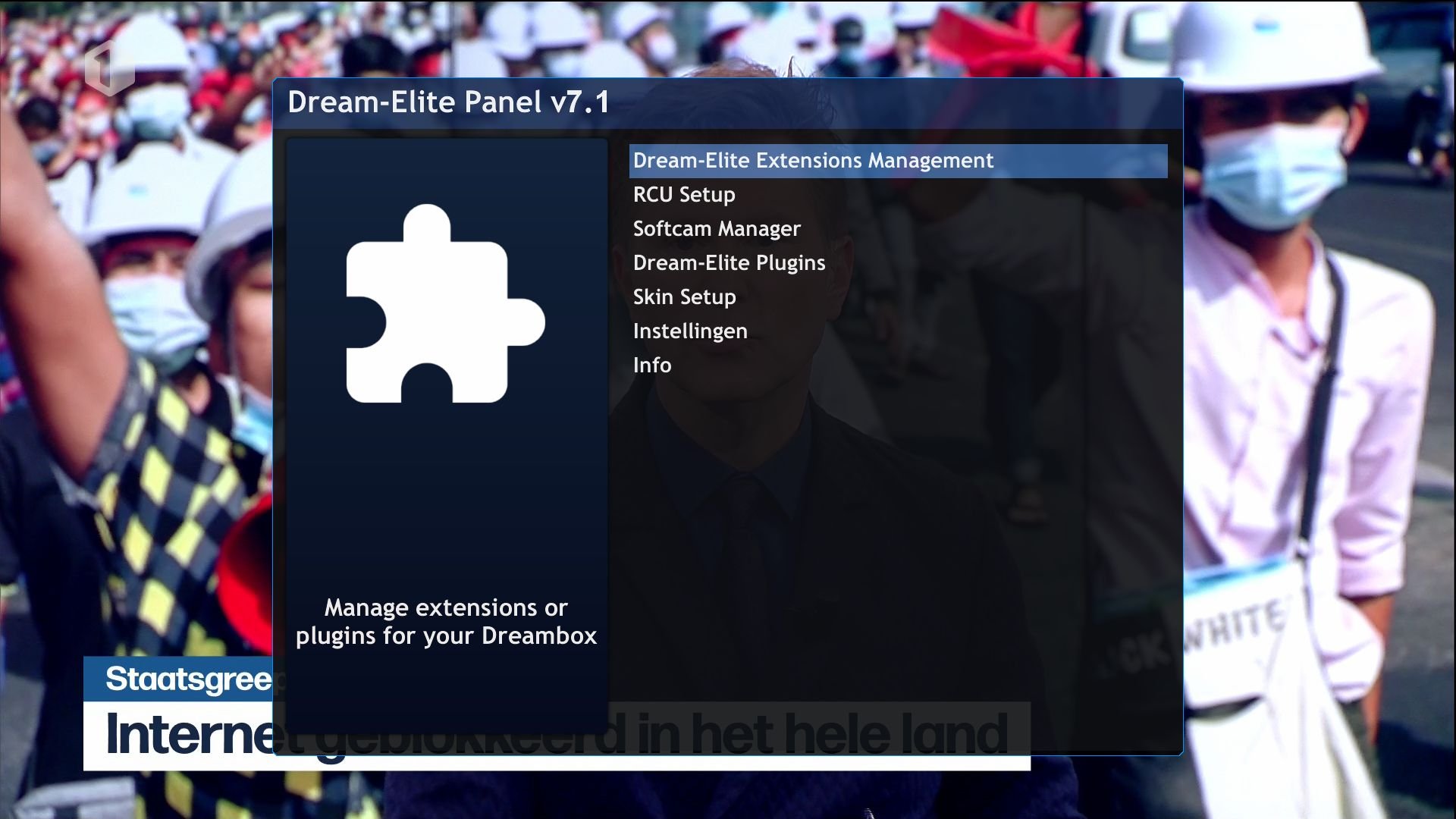The image size is (1456, 819).
Task: Click the Dream-Elite Panel v7.1 title
Action: coord(448,102)
